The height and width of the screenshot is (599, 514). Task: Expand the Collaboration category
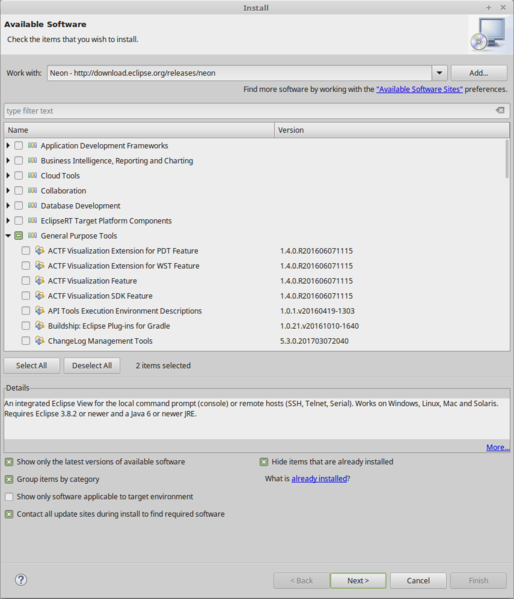[x=8, y=190]
